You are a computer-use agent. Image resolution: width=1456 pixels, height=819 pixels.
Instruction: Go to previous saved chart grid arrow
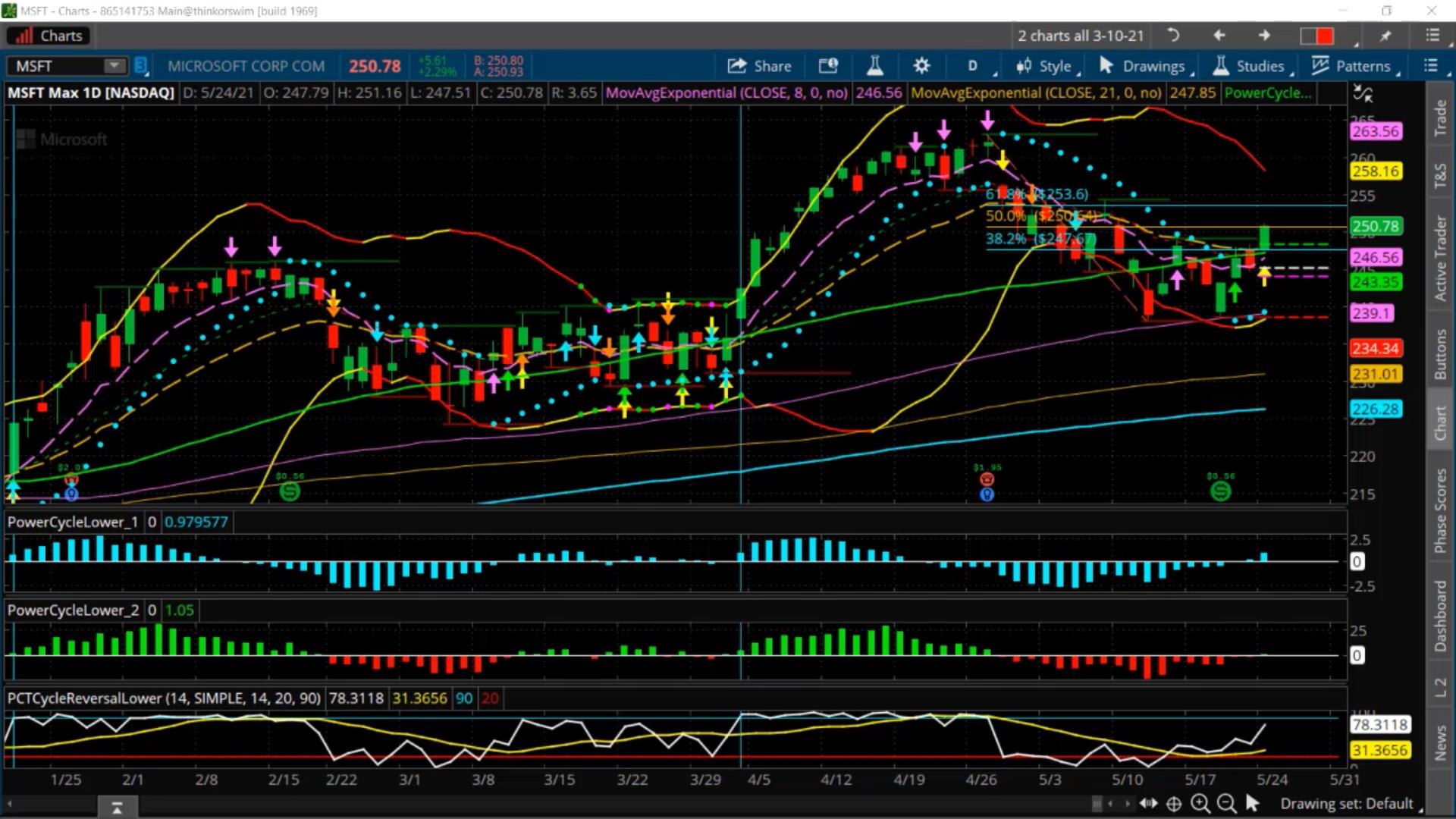click(1219, 36)
